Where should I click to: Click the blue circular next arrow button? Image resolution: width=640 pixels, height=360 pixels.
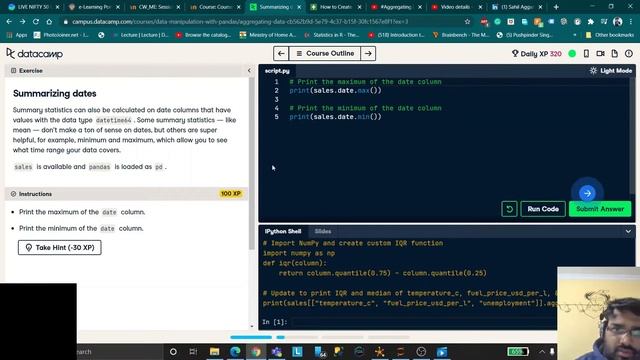pyautogui.click(x=587, y=193)
